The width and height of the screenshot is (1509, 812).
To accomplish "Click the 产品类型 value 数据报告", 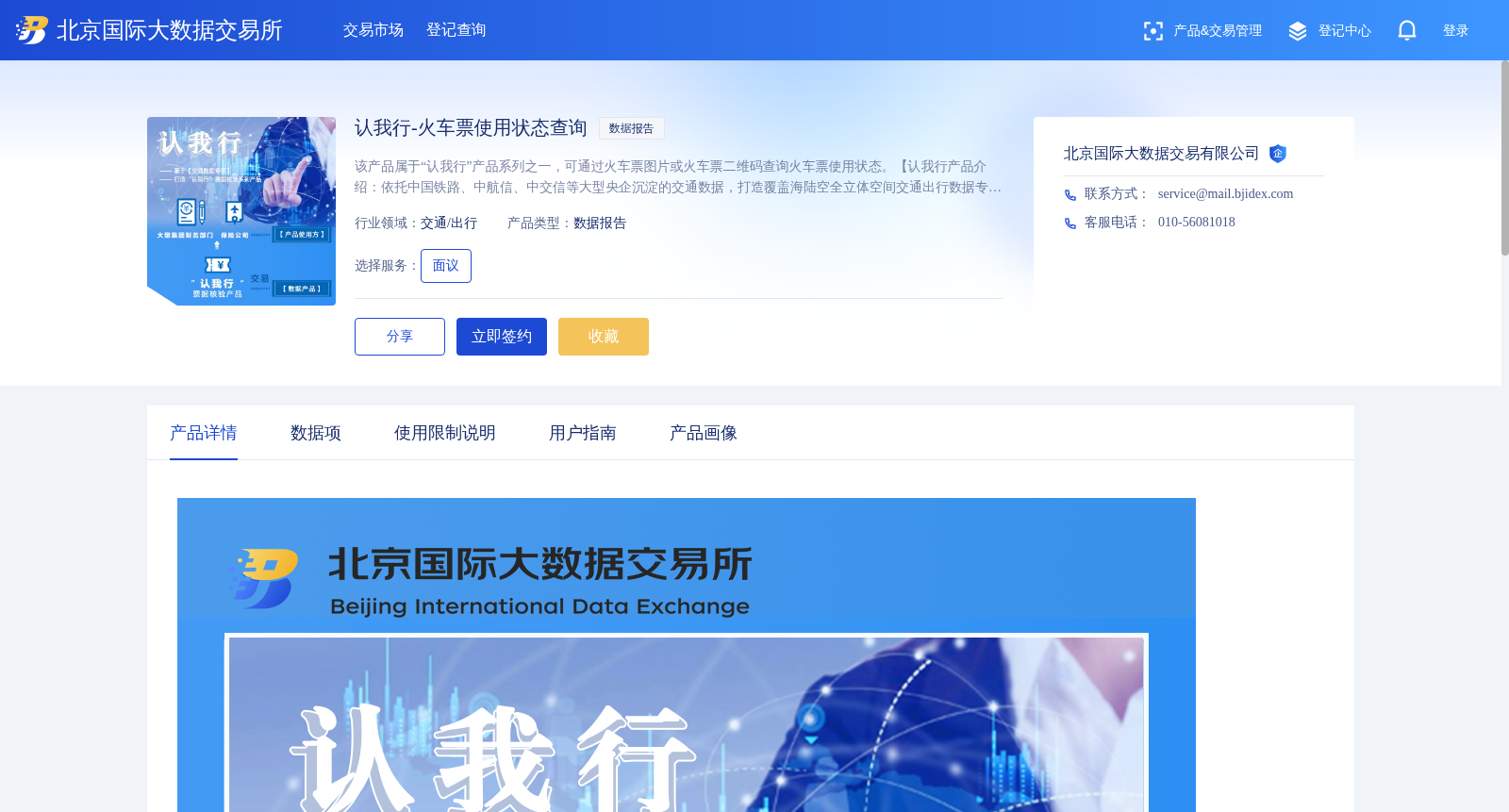I will coord(600,224).
